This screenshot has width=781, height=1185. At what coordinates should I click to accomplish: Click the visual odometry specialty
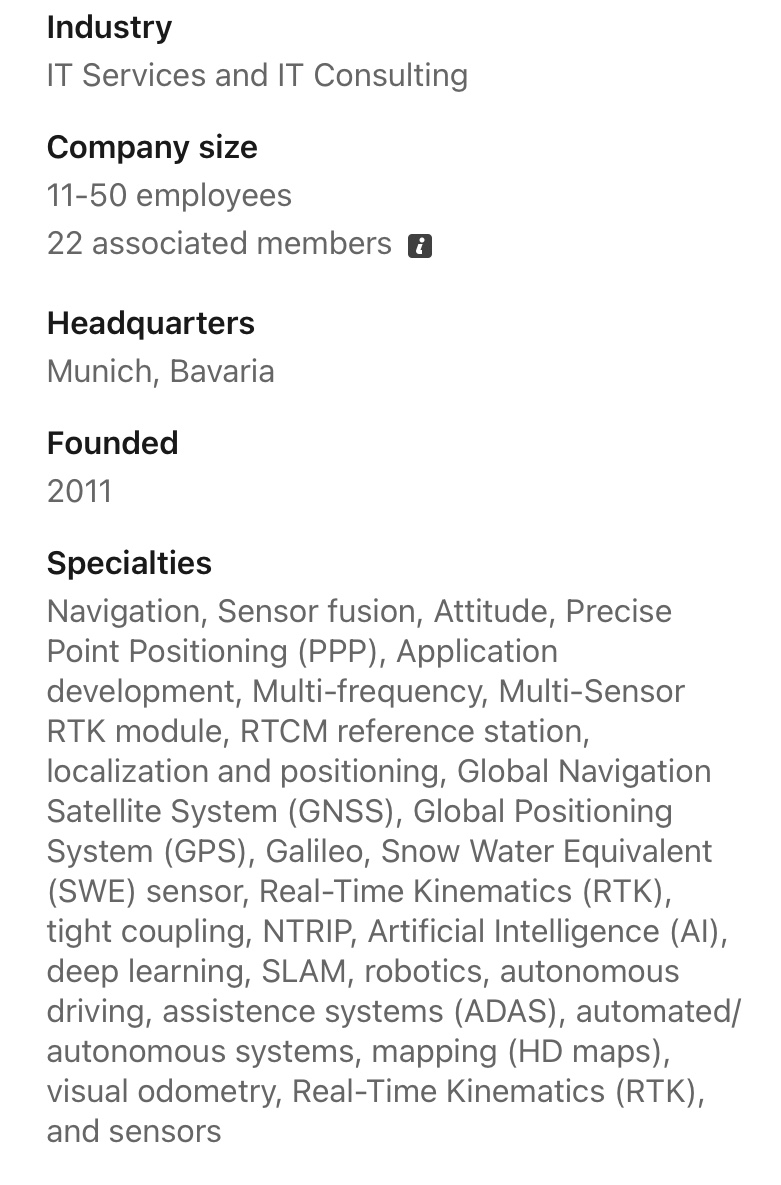pyautogui.click(x=160, y=1091)
